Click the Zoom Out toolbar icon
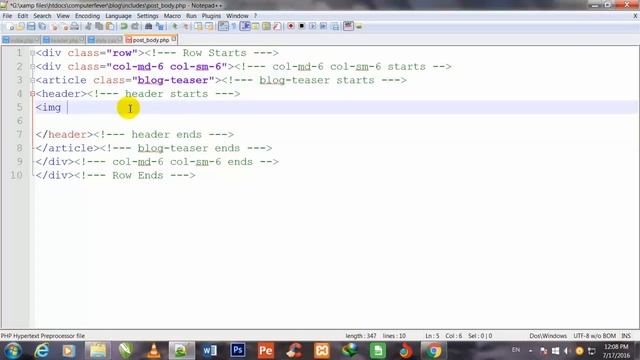The height and width of the screenshot is (360, 640). tap(186, 27)
